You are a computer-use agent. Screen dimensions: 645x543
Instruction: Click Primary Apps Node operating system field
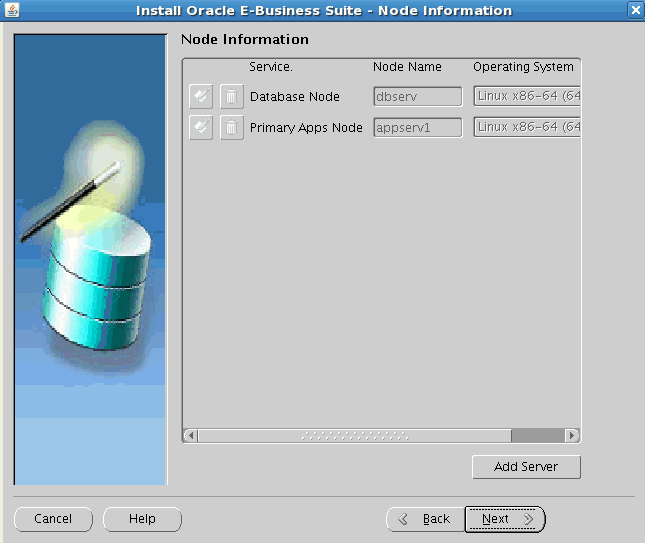(x=527, y=127)
